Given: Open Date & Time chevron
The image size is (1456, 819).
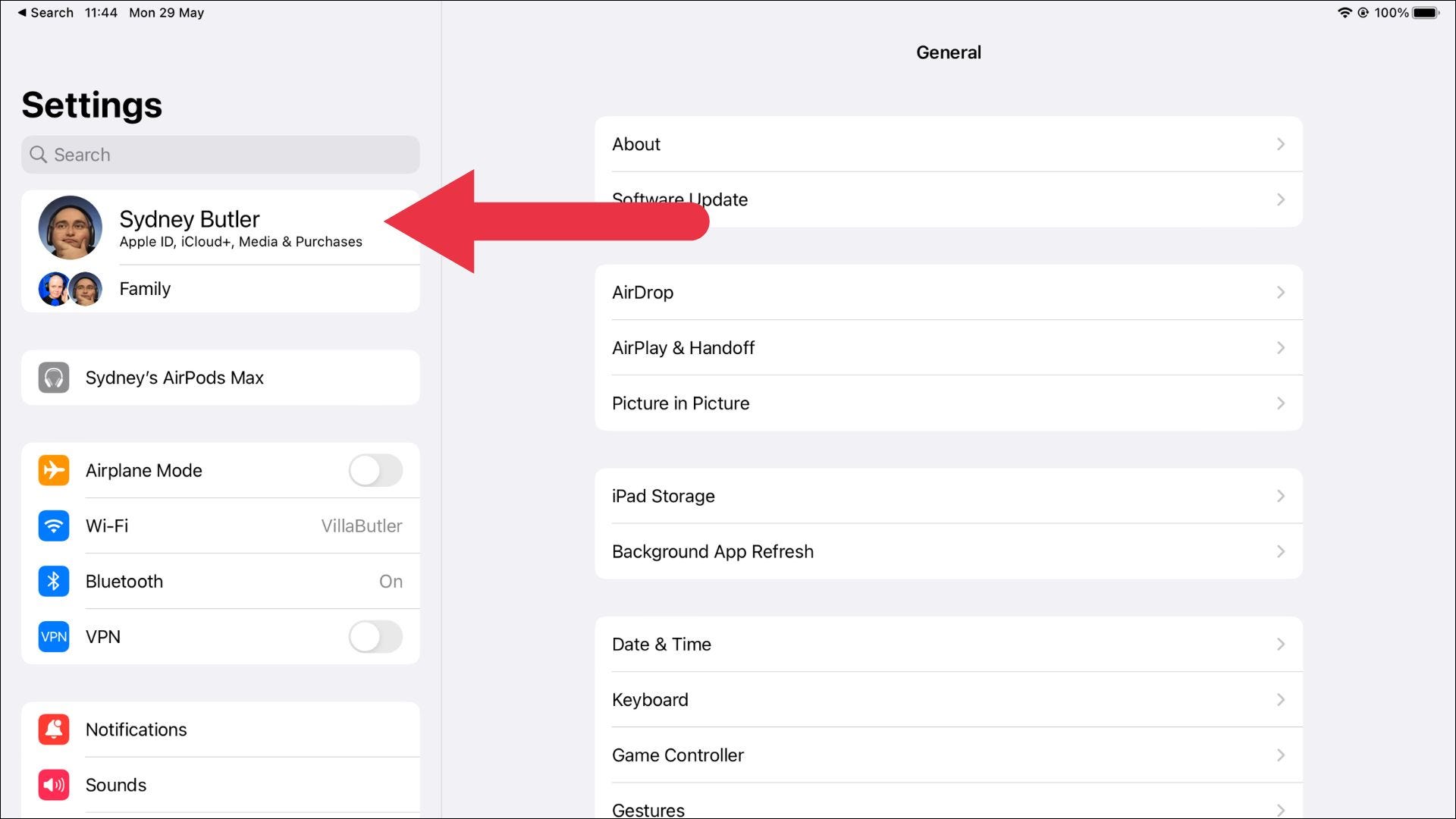Looking at the screenshot, I should pos(1280,645).
